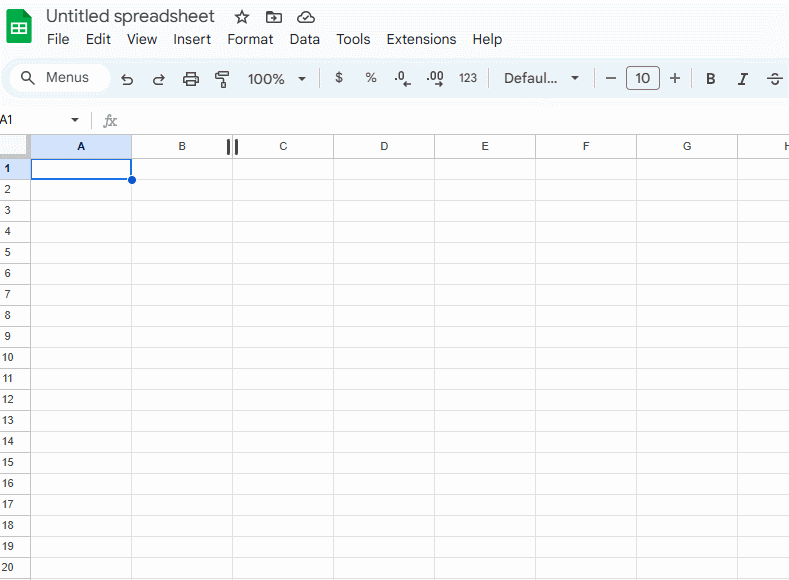Expand the 100% zoom dropdown
The height and width of the screenshot is (580, 789).
[277, 78]
